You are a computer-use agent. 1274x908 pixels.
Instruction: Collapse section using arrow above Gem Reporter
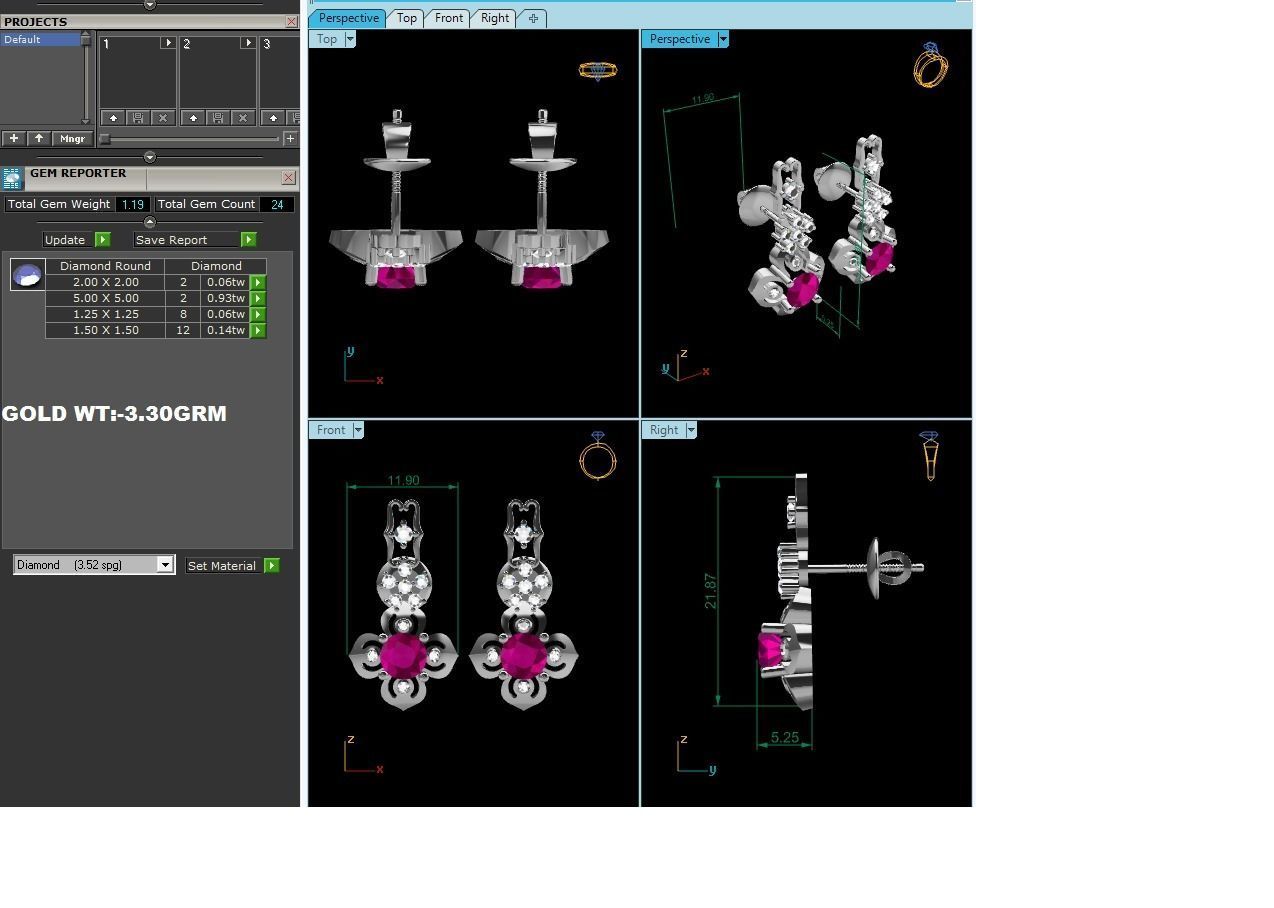[150, 157]
